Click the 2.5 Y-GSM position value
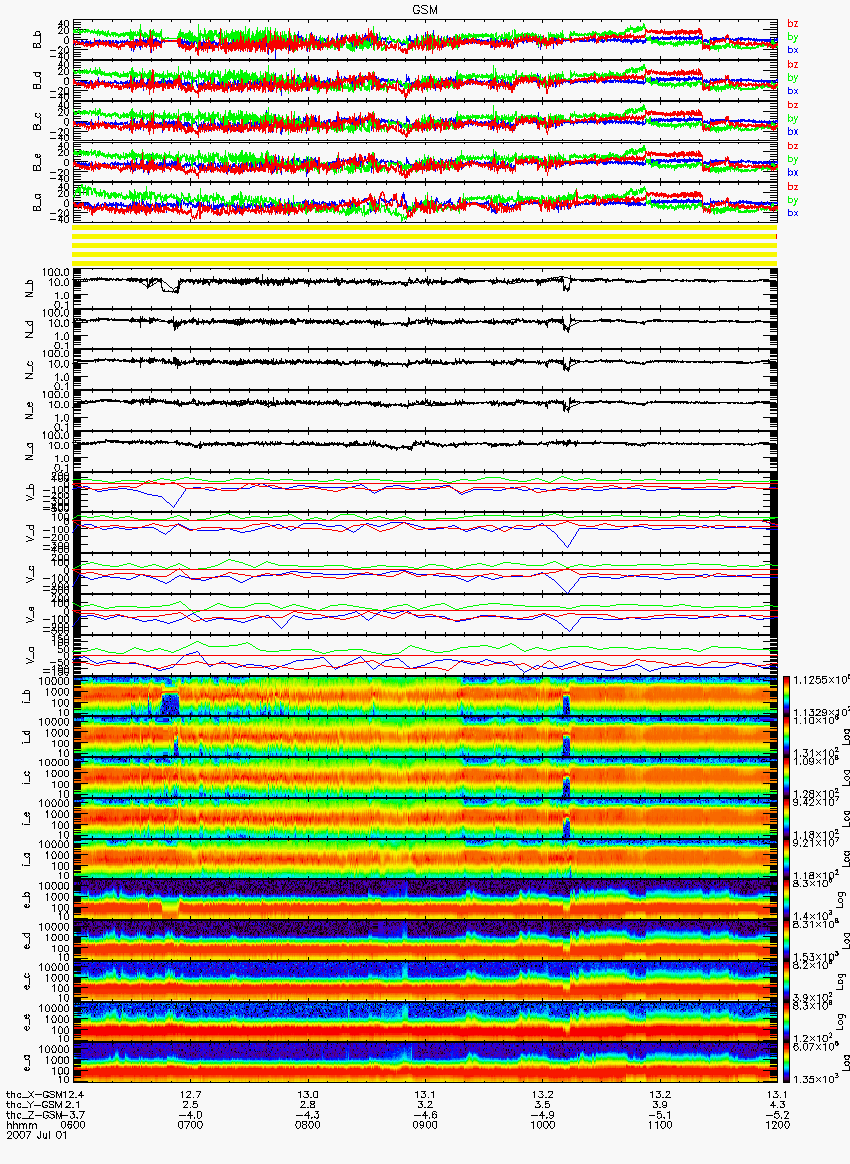 pos(191,1105)
